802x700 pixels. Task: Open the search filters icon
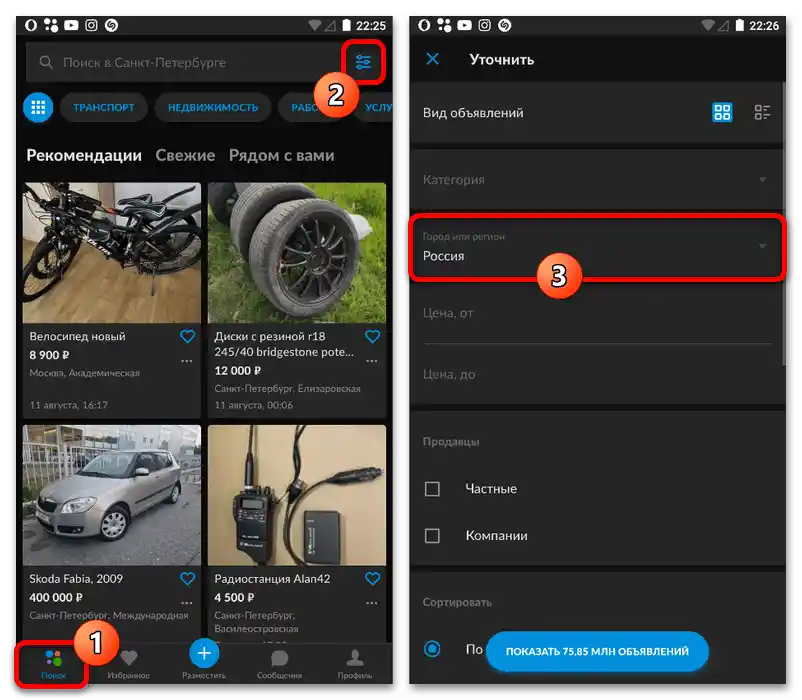[x=363, y=62]
